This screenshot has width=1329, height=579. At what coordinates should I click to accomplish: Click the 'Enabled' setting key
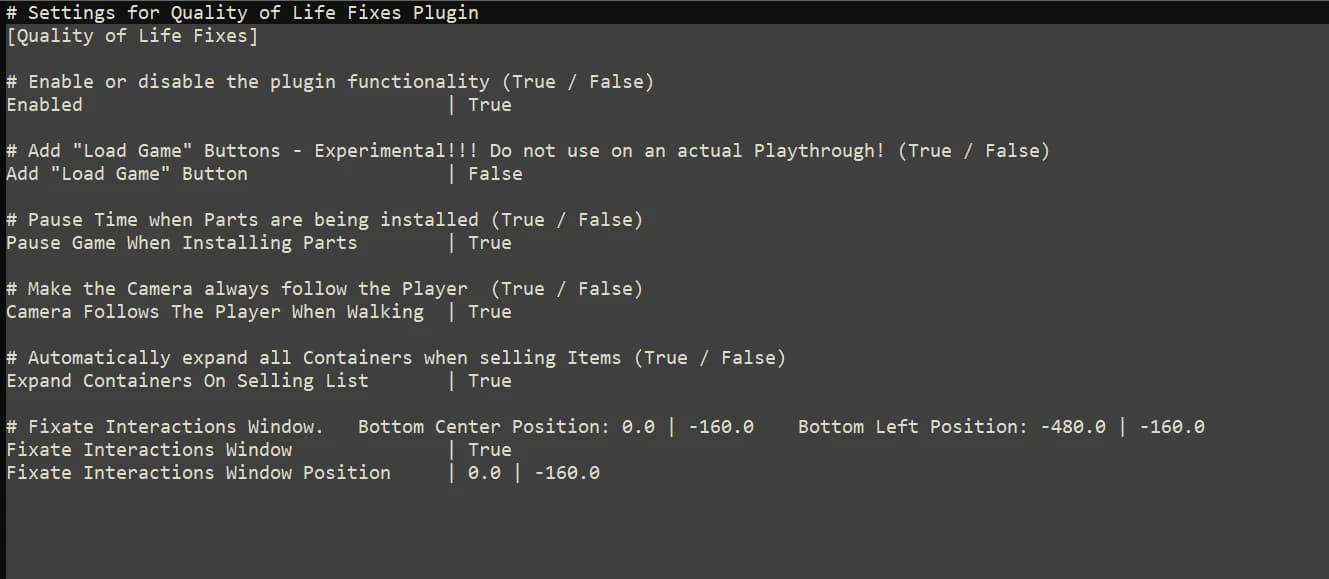click(x=44, y=105)
